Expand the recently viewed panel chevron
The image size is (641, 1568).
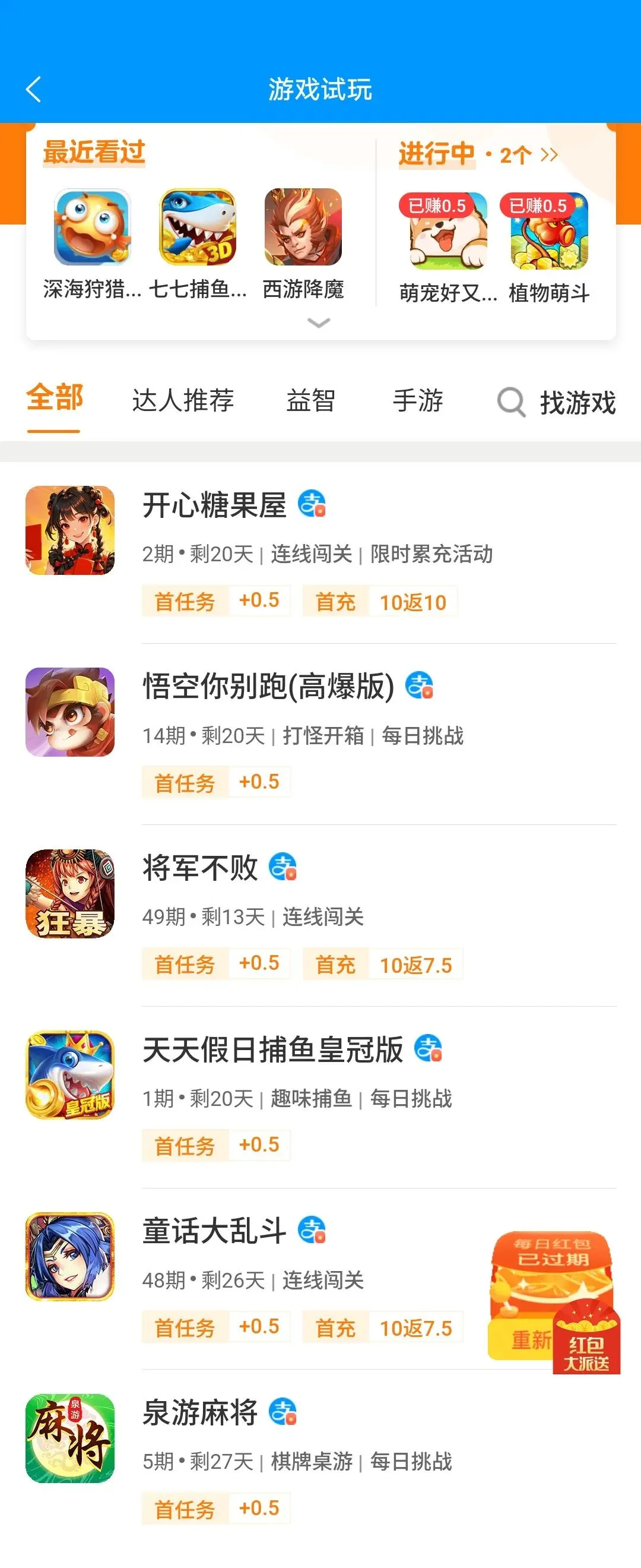pos(319,323)
